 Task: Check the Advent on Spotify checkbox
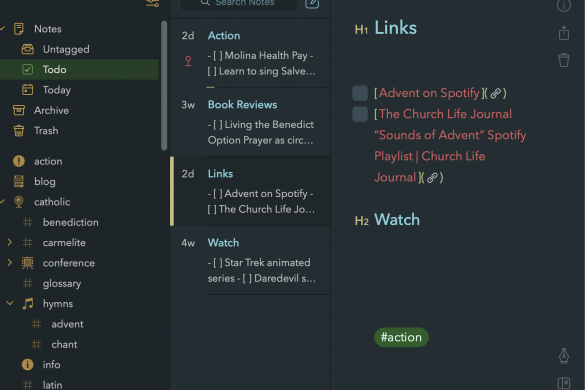pos(360,93)
